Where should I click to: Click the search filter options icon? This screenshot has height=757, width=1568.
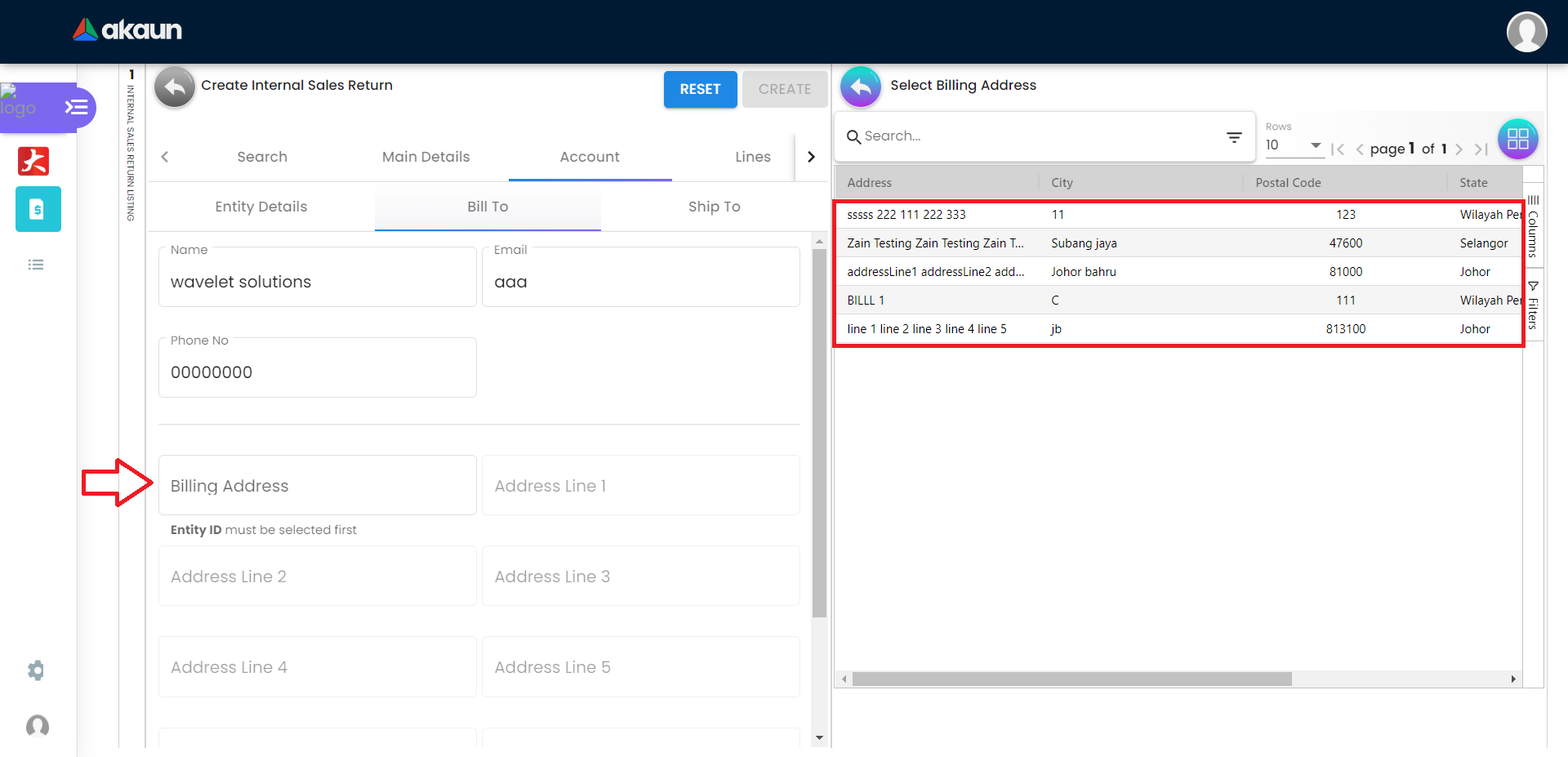[x=1234, y=137]
